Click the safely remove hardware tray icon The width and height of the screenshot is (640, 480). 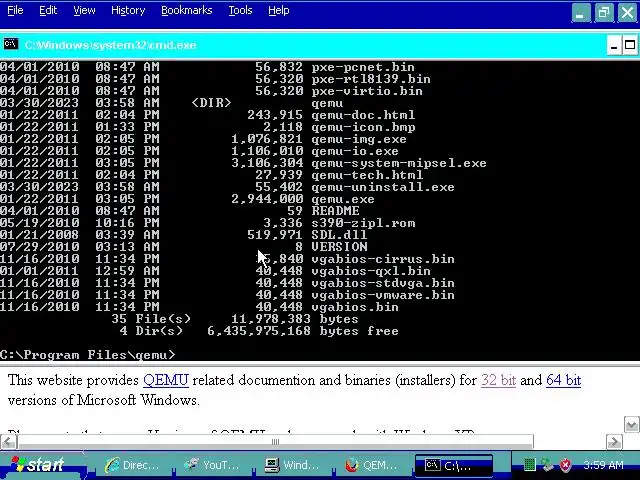pos(547,464)
